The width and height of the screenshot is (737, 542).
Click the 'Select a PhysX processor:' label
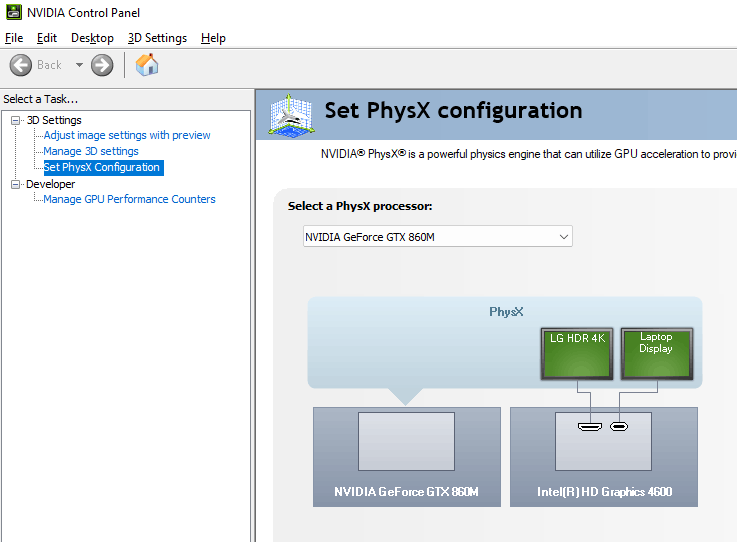coord(360,206)
